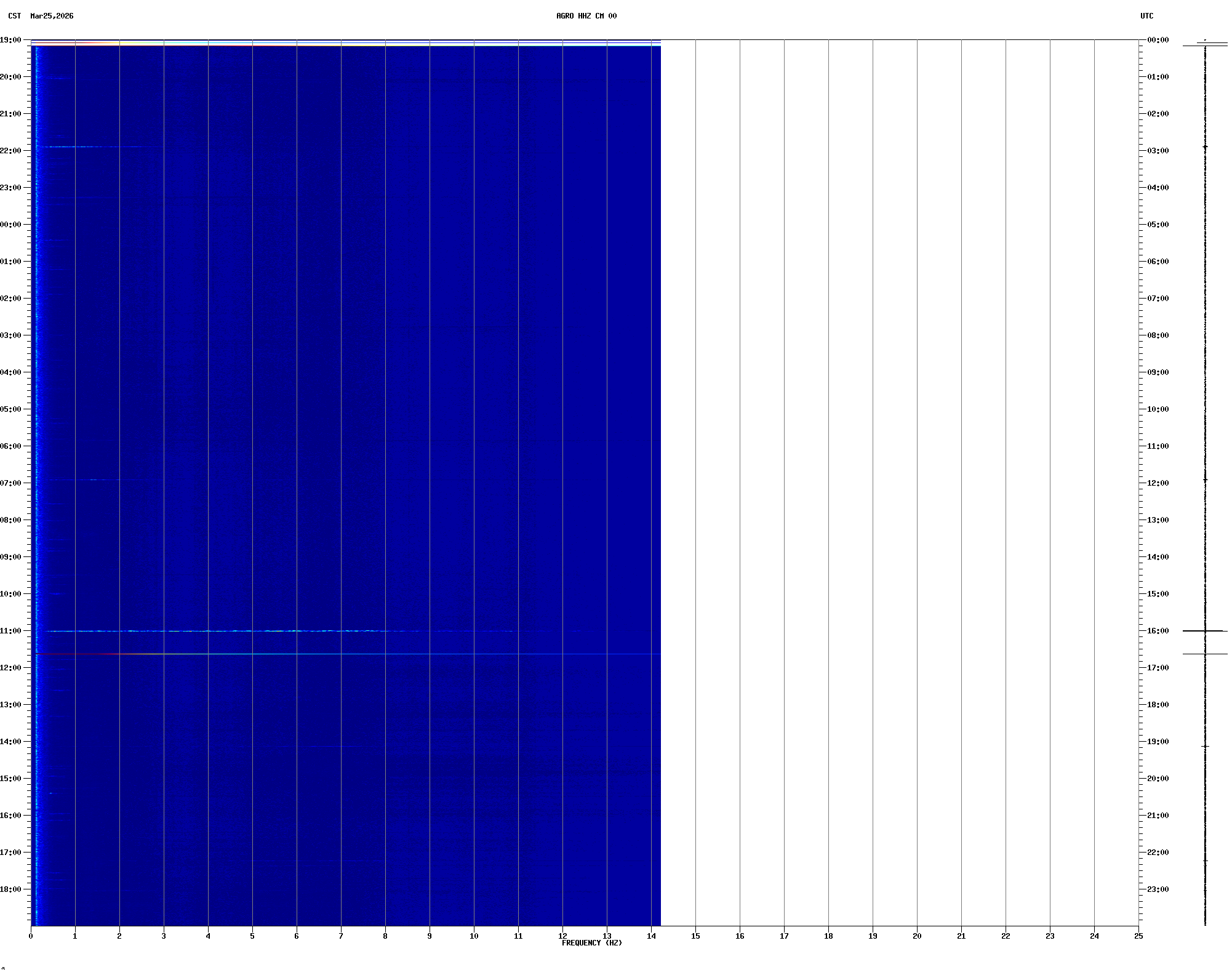Viewport: 1232px width, 975px height.
Task: Click the 7 Hz frequency axis label
Action: [341, 936]
